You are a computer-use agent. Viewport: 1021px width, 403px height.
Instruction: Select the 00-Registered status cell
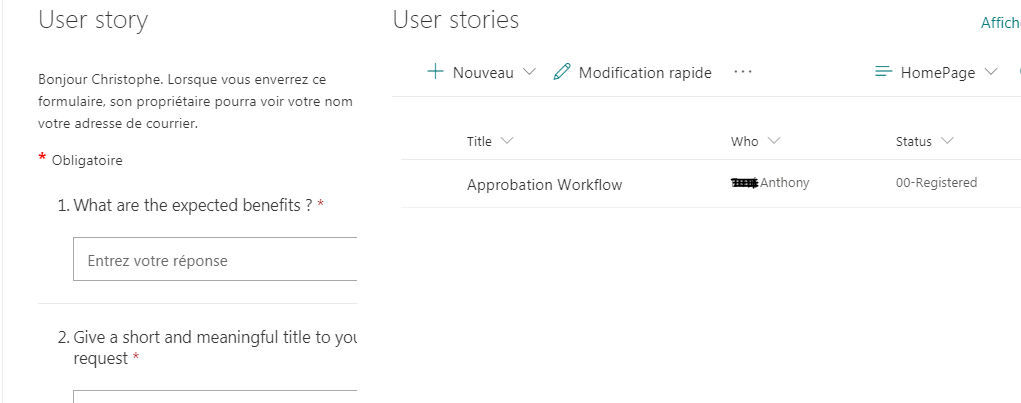[936, 183]
